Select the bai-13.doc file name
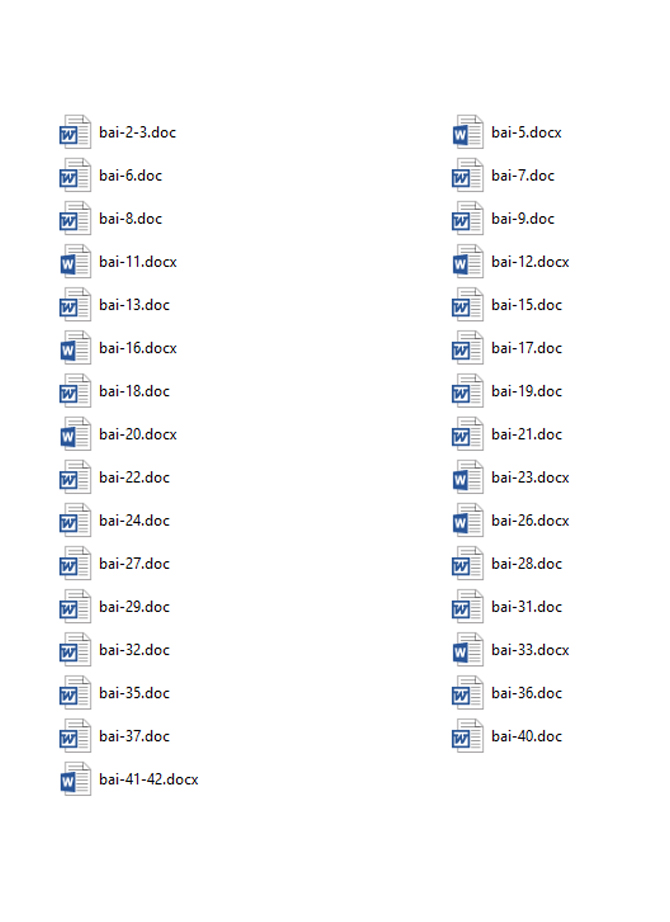670x922 pixels. pos(134,305)
